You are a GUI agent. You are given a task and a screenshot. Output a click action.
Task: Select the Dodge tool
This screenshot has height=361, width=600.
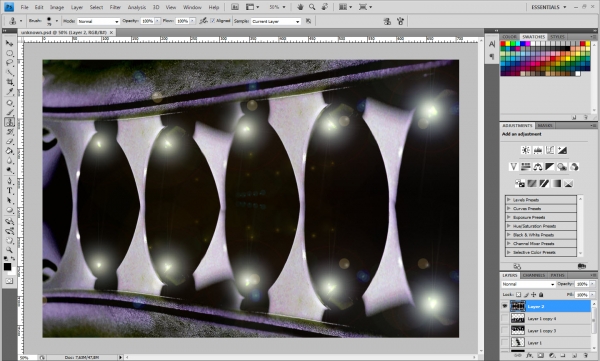tap(9, 170)
